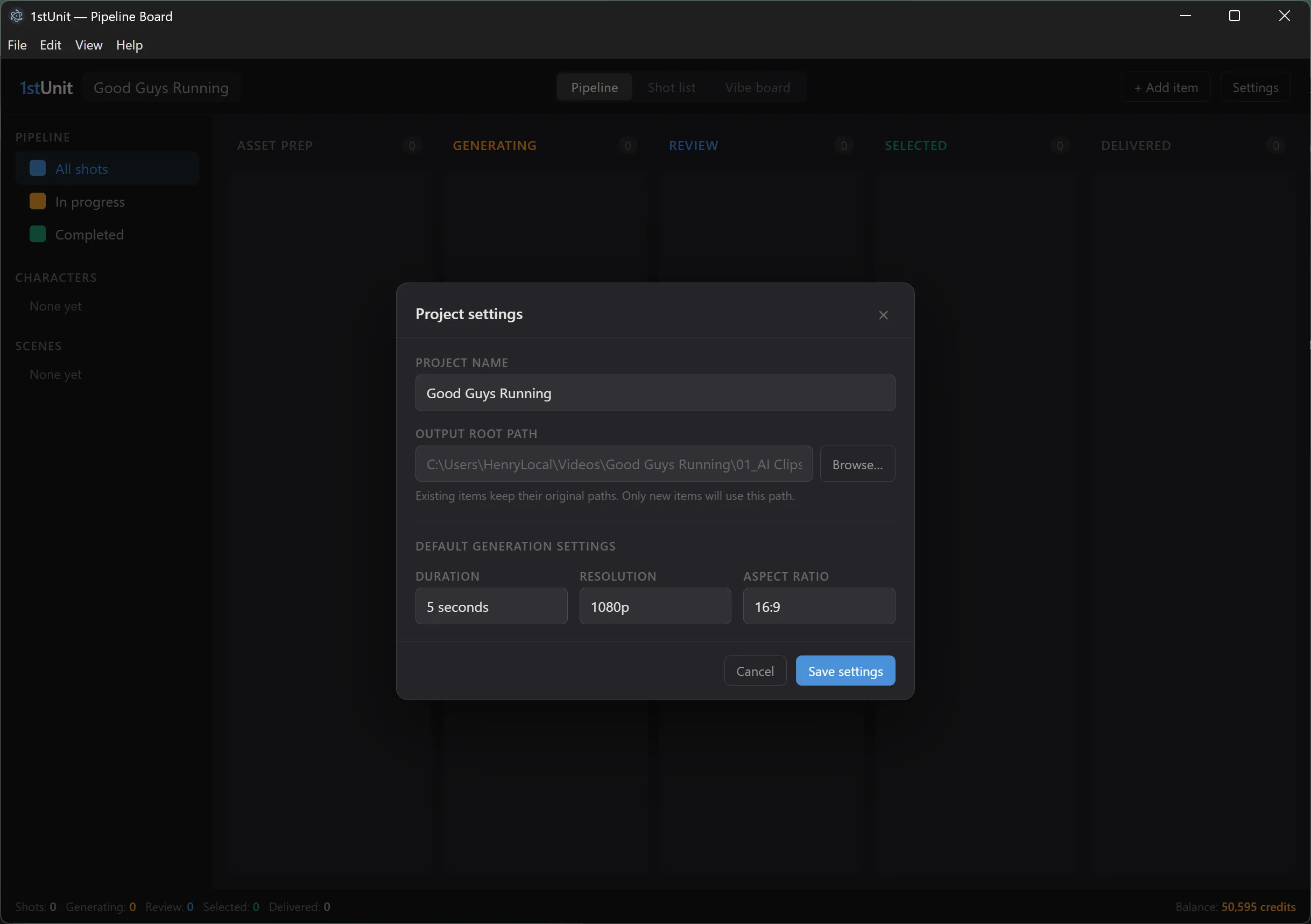The width and height of the screenshot is (1311, 924).
Task: Open the Duration dropdown showing 5 seconds
Action: pos(491,606)
